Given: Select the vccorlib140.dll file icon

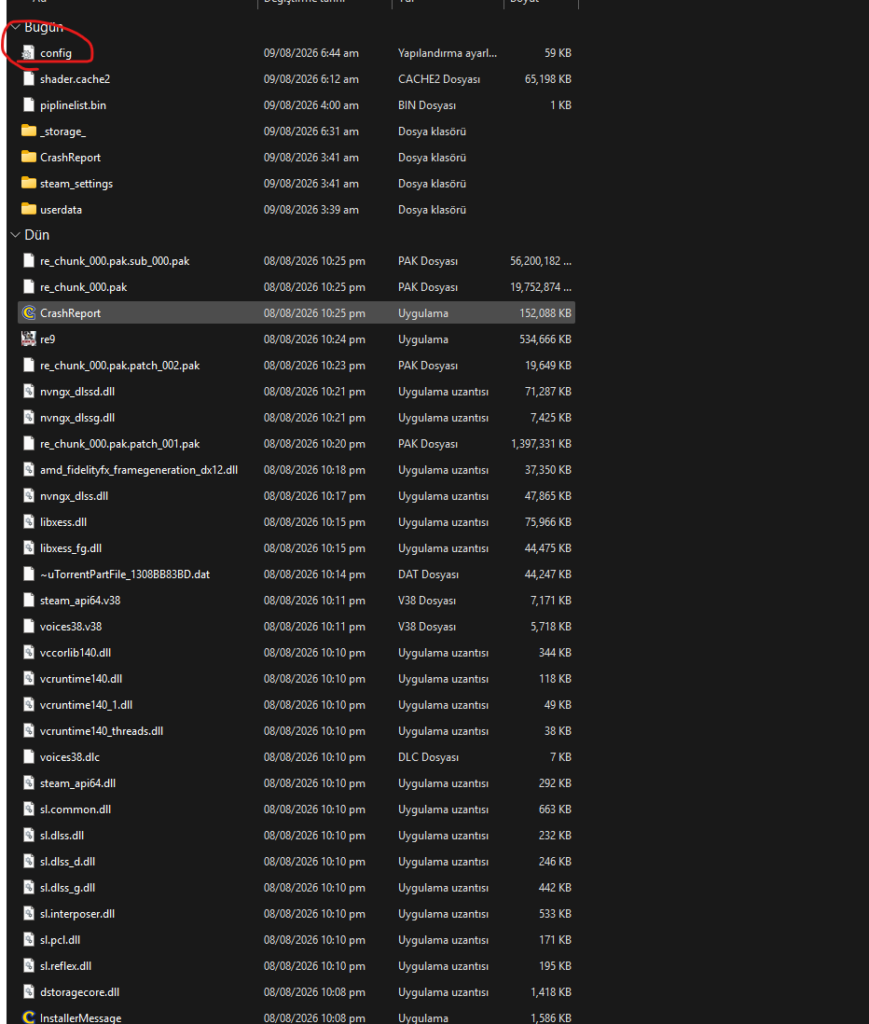Looking at the screenshot, I should [x=28, y=652].
